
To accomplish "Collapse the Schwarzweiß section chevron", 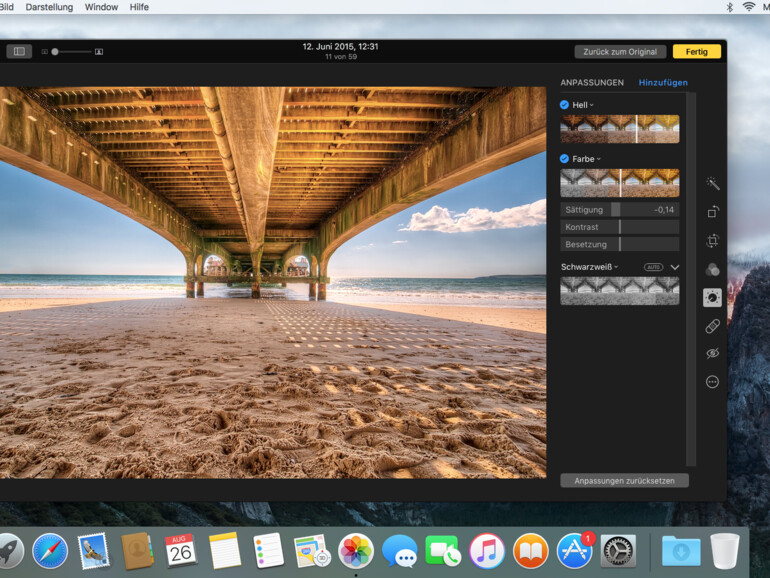I will [675, 267].
